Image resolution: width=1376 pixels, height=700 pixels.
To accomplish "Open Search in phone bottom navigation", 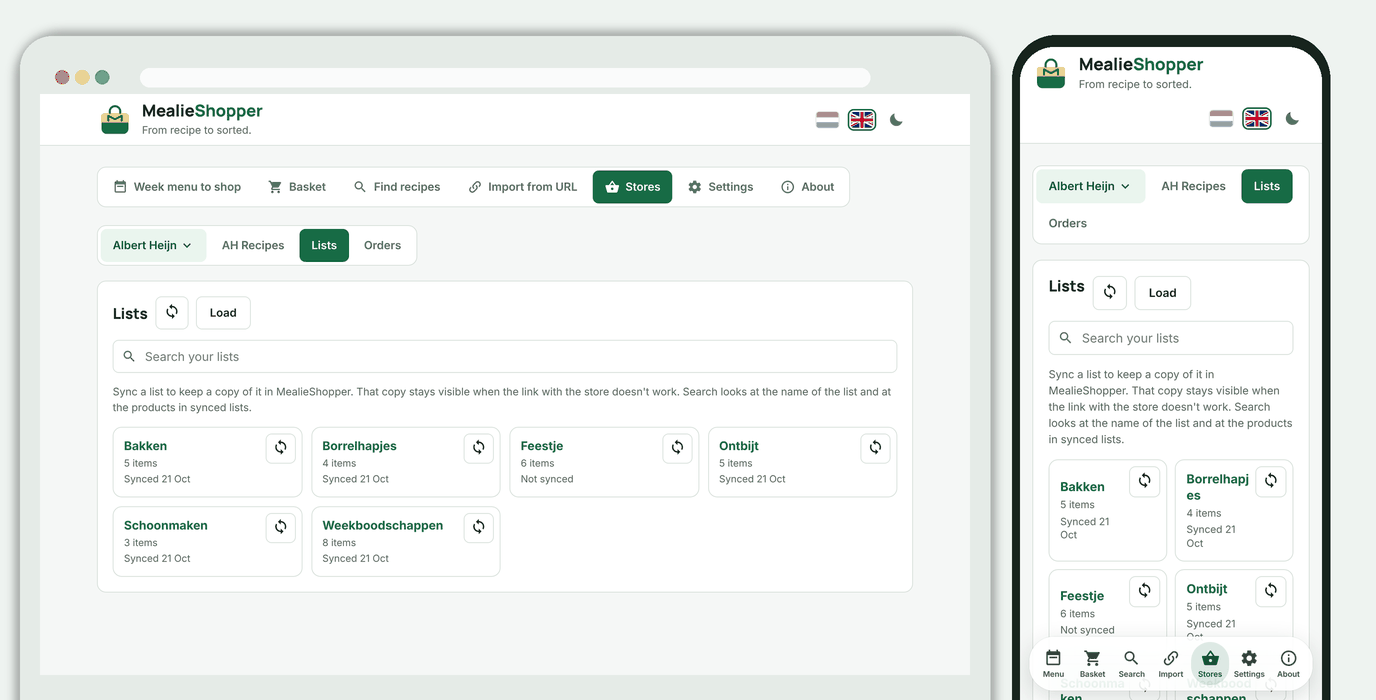I will click(x=1131, y=664).
